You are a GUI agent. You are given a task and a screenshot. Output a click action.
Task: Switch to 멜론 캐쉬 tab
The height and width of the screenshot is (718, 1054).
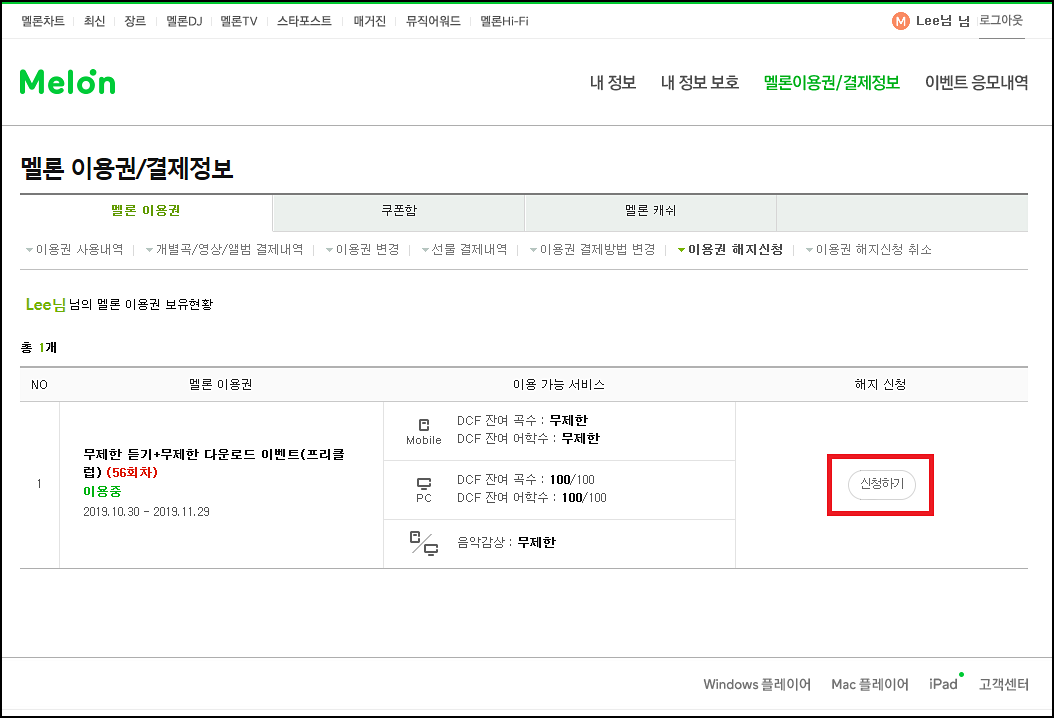650,211
